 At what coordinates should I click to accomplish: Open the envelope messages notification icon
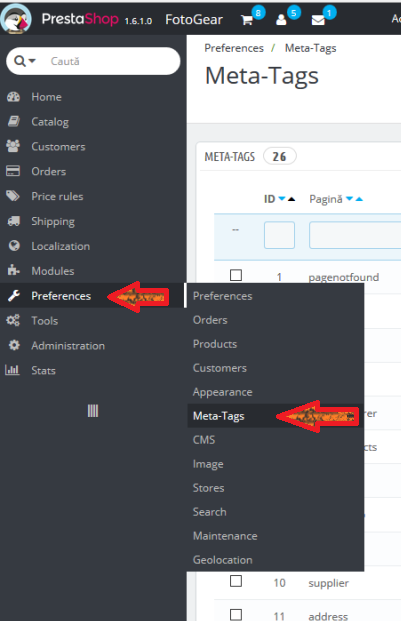pos(318,20)
